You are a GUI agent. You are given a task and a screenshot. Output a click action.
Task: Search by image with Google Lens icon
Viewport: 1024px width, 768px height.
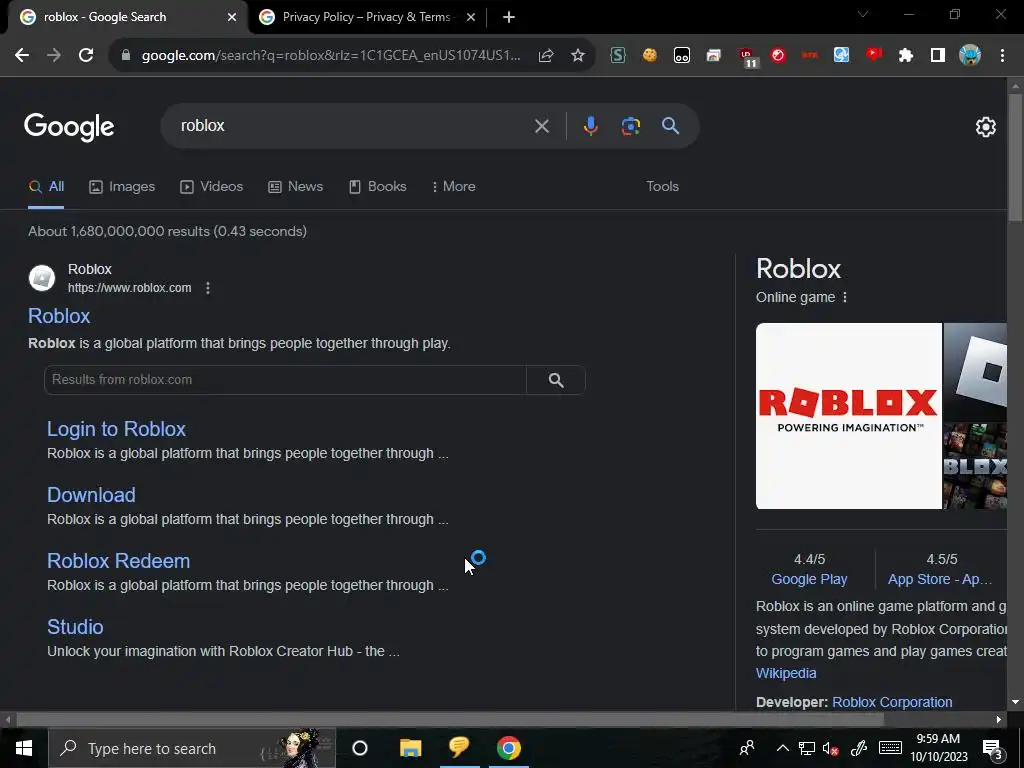point(631,126)
